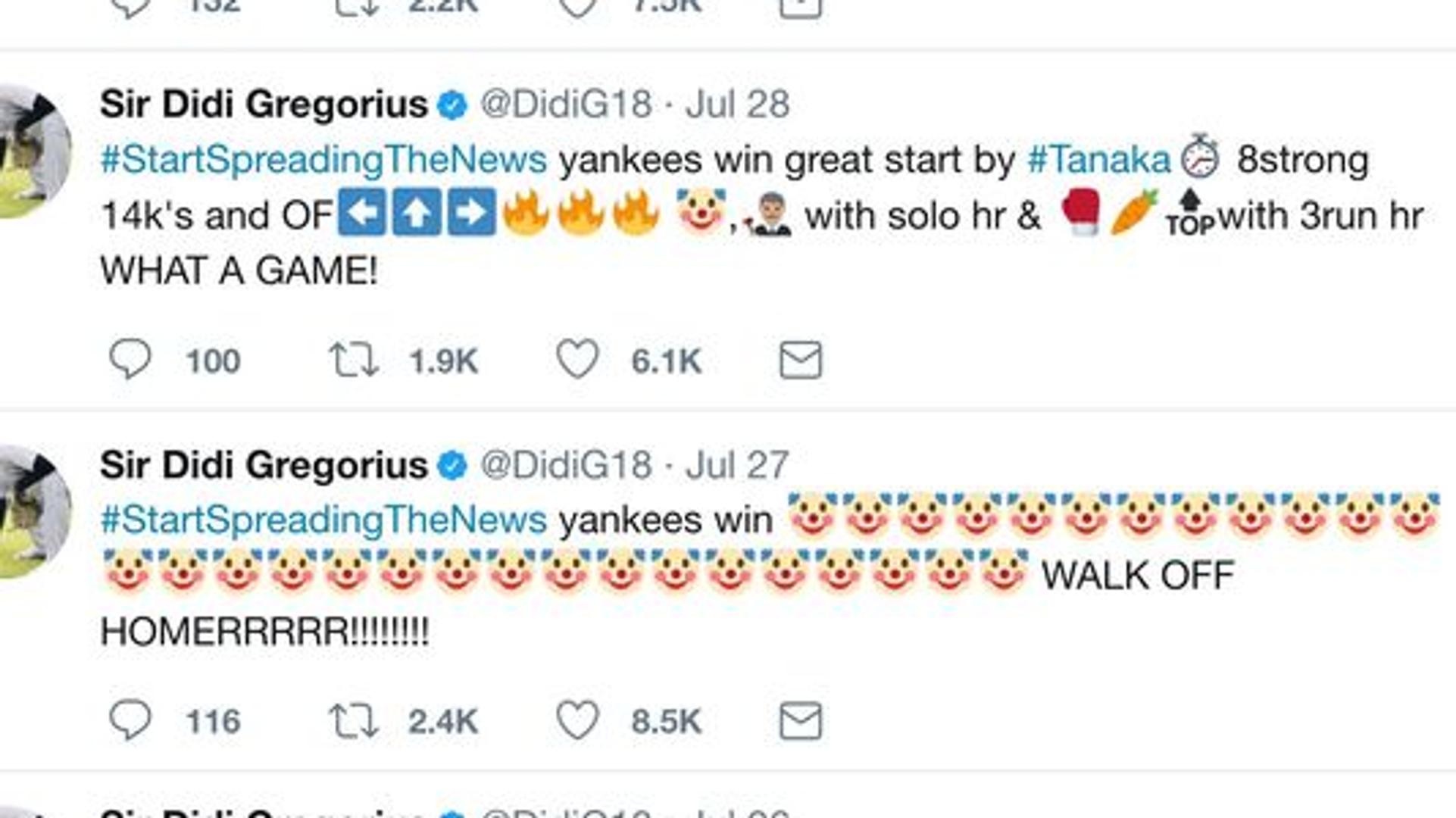Click the 1.9K retweet count
The image size is (1456, 818).
coord(442,361)
